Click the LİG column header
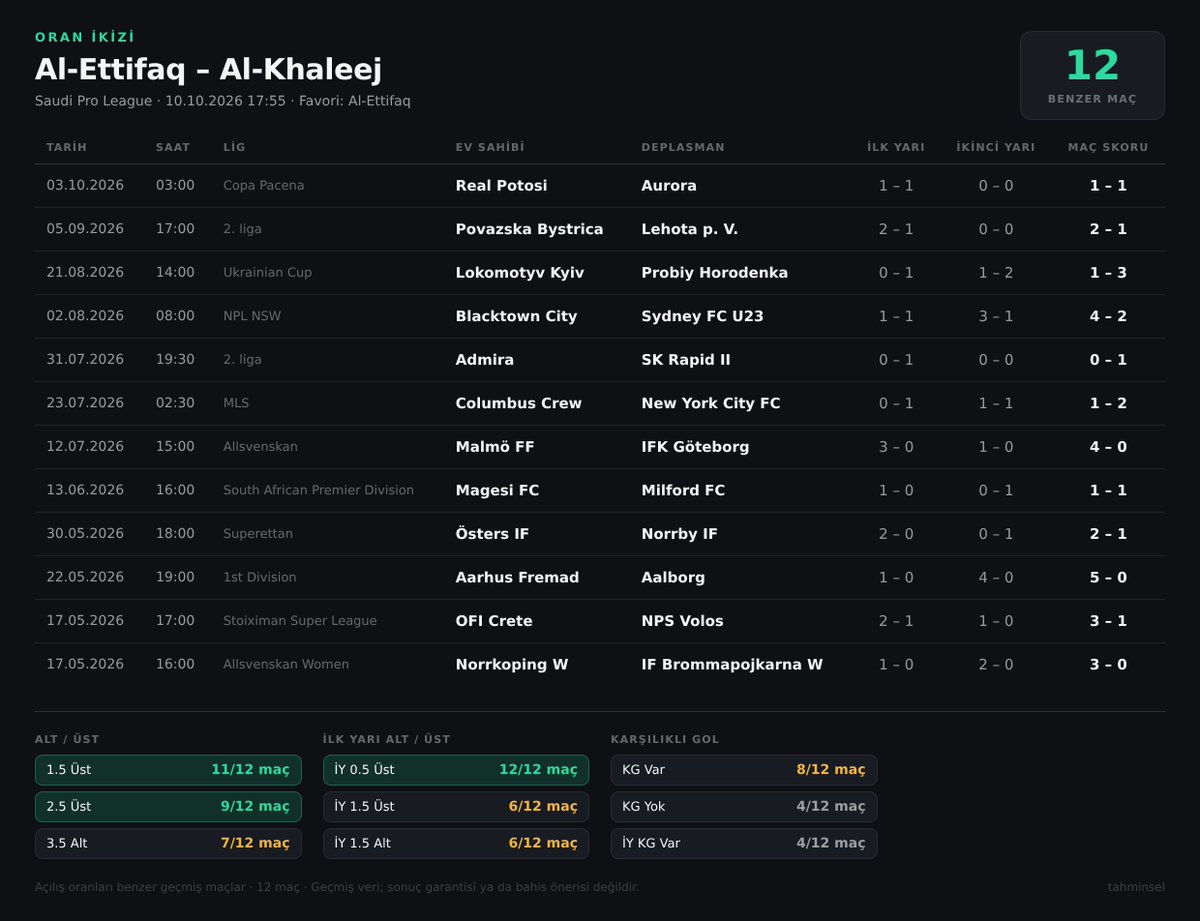This screenshot has width=1200, height=921. (x=234, y=147)
